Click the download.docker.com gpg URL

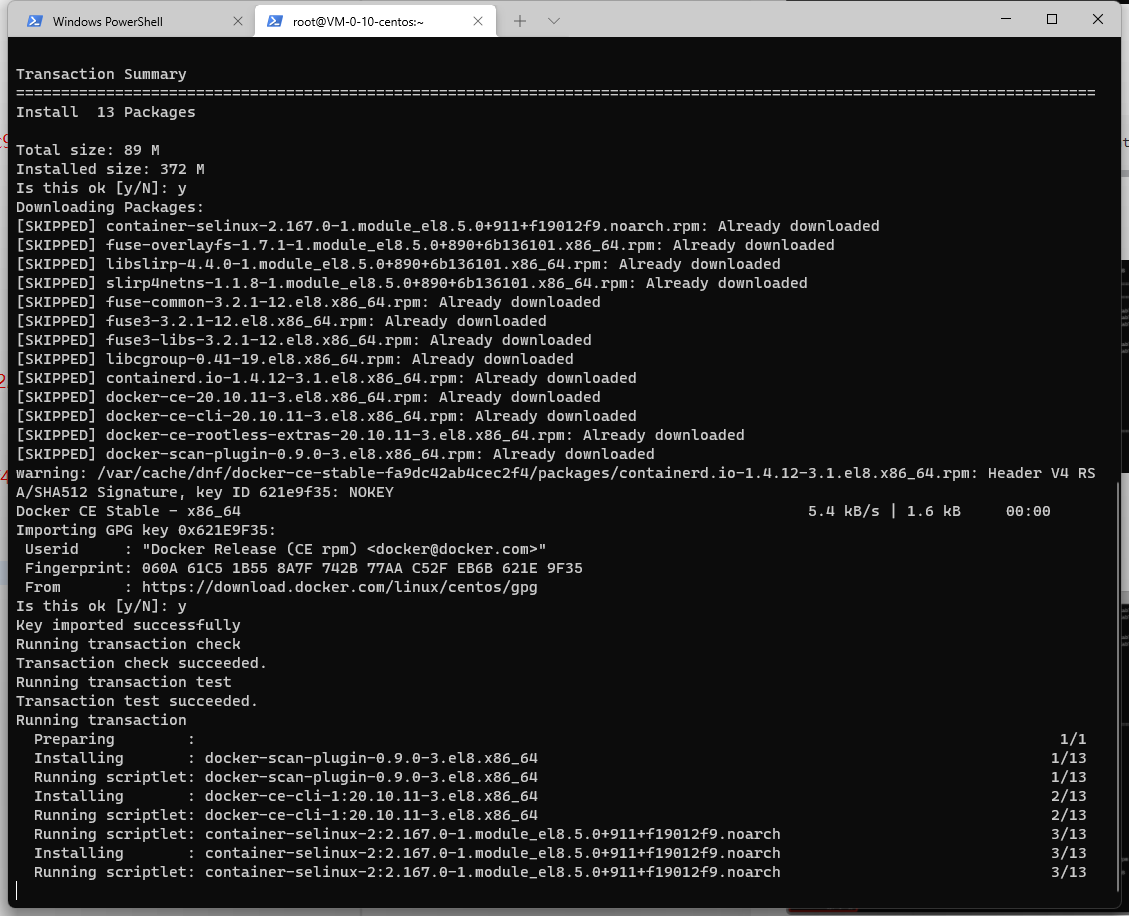(340, 588)
